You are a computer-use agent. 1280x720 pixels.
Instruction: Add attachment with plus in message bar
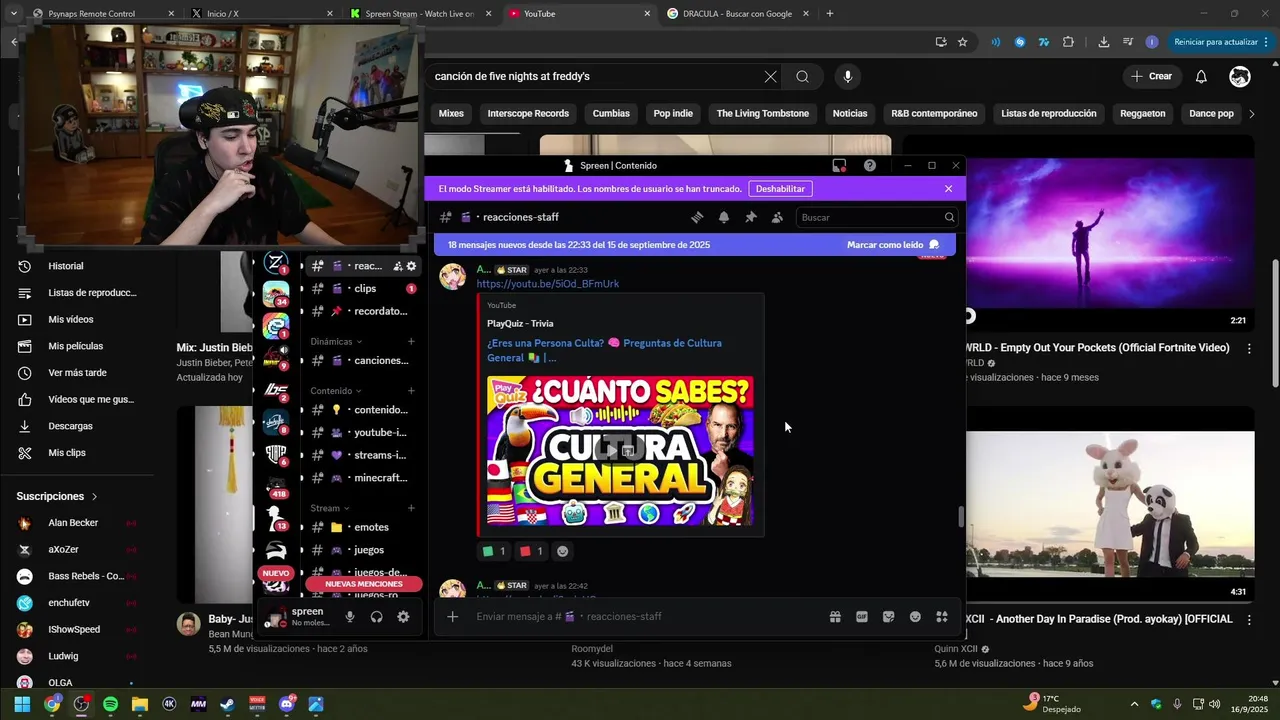452,617
